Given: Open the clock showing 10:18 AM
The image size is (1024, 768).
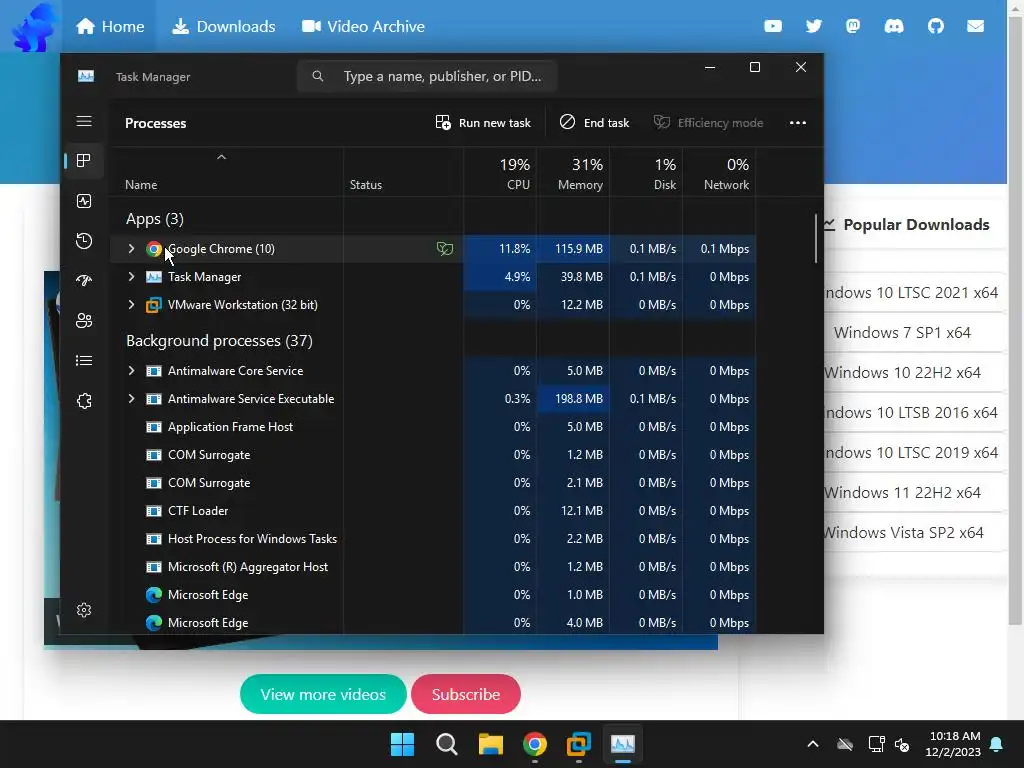Looking at the screenshot, I should coord(953,744).
